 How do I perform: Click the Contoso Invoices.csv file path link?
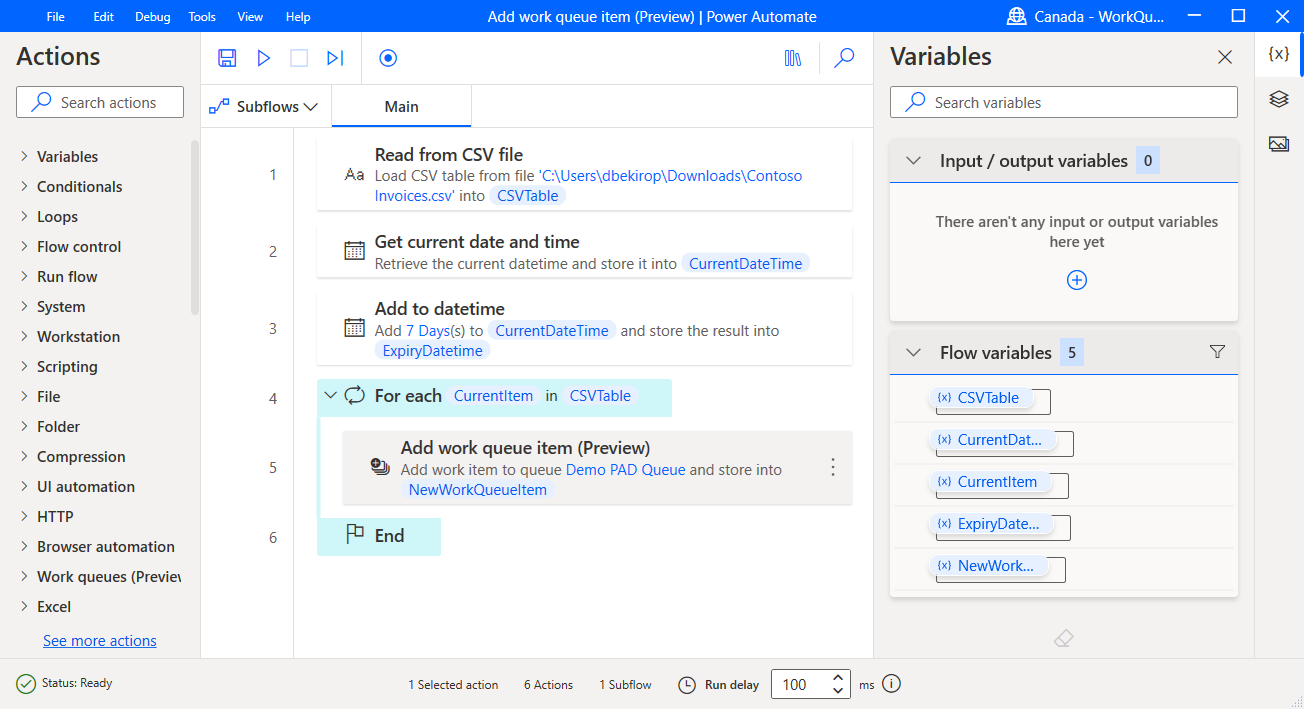(x=588, y=185)
